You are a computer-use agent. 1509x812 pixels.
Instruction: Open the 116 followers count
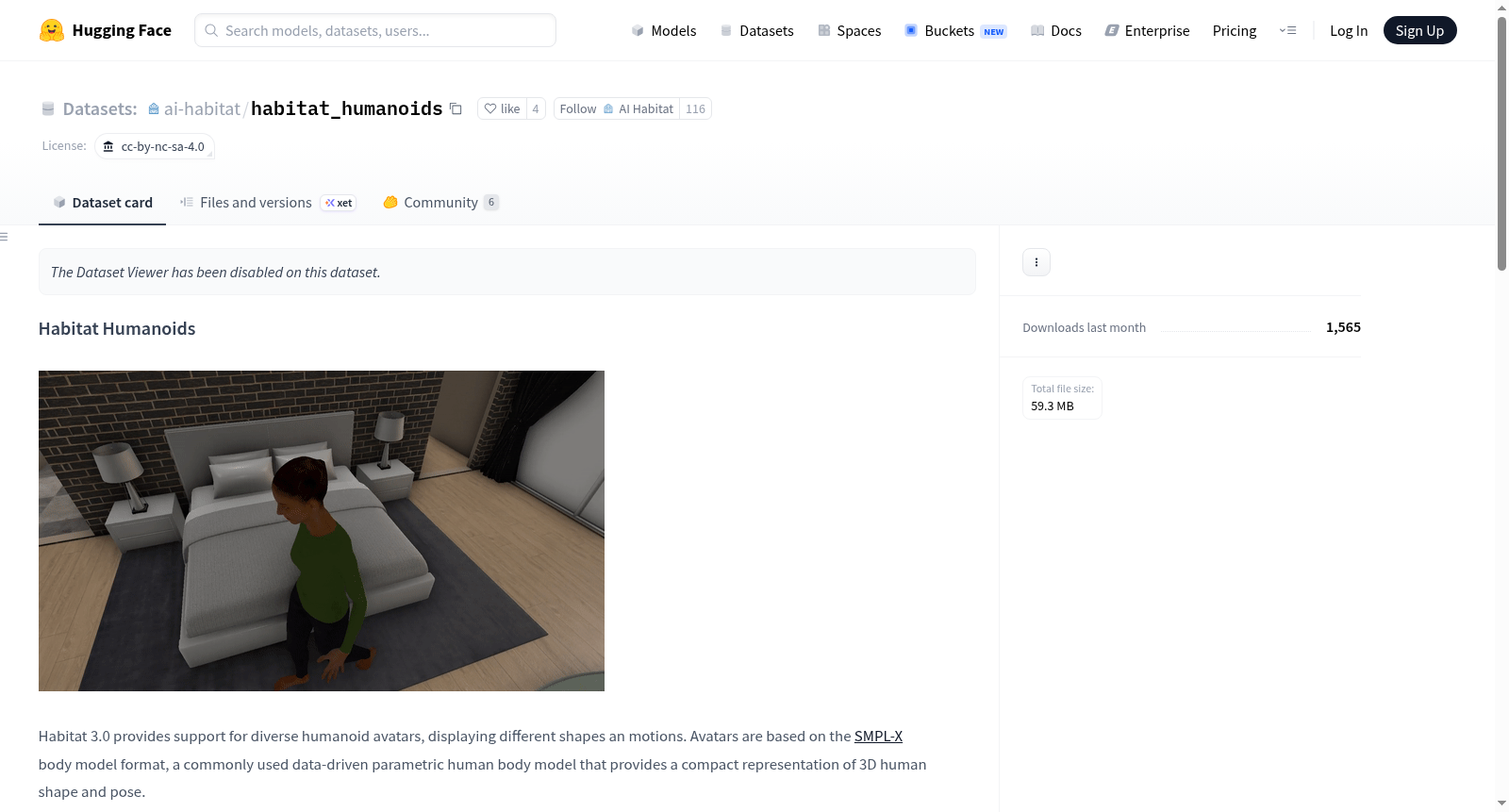click(695, 108)
